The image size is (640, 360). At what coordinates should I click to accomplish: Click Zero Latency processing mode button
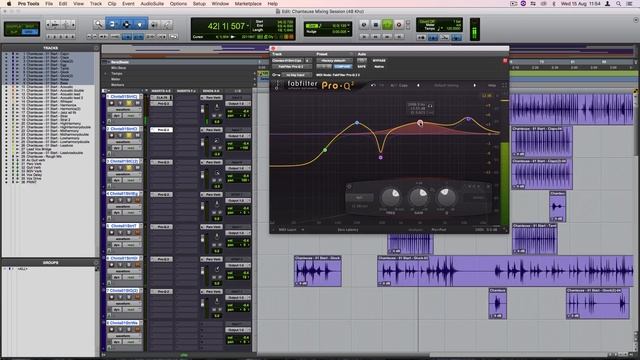click(x=348, y=230)
